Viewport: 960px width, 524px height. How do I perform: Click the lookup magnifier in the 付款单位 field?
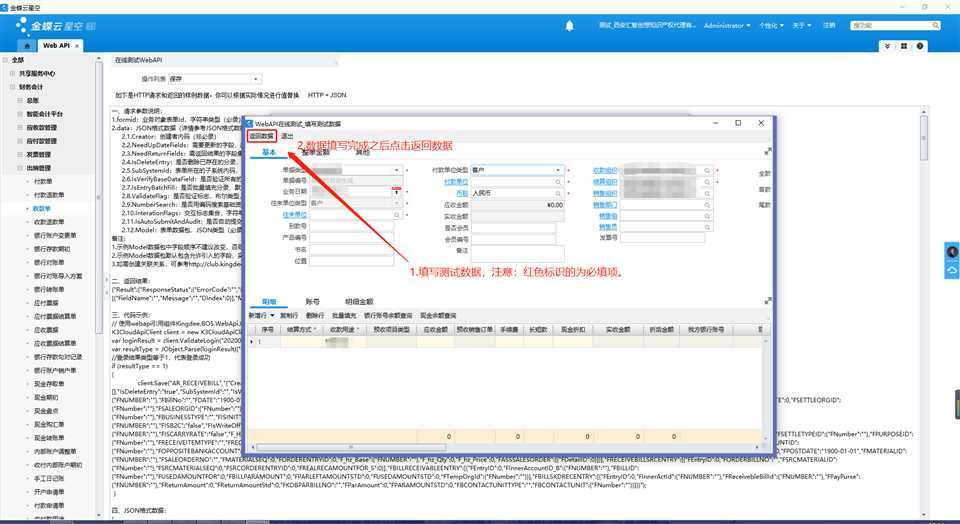(558, 182)
